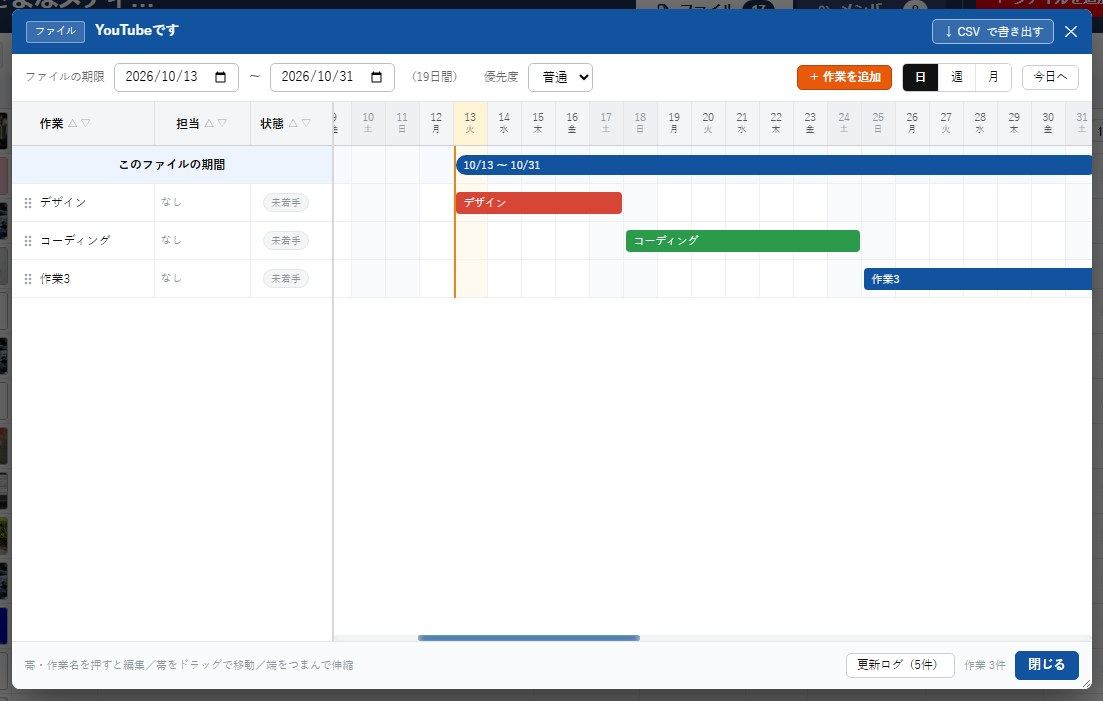Viewport: 1103px width, 701px height.
Task: Edit the end date field 2026/10/31
Action: (x=332, y=77)
